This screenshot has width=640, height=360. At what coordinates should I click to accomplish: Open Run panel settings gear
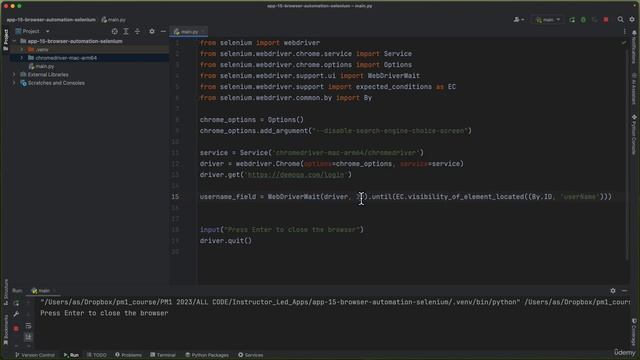[613, 291]
